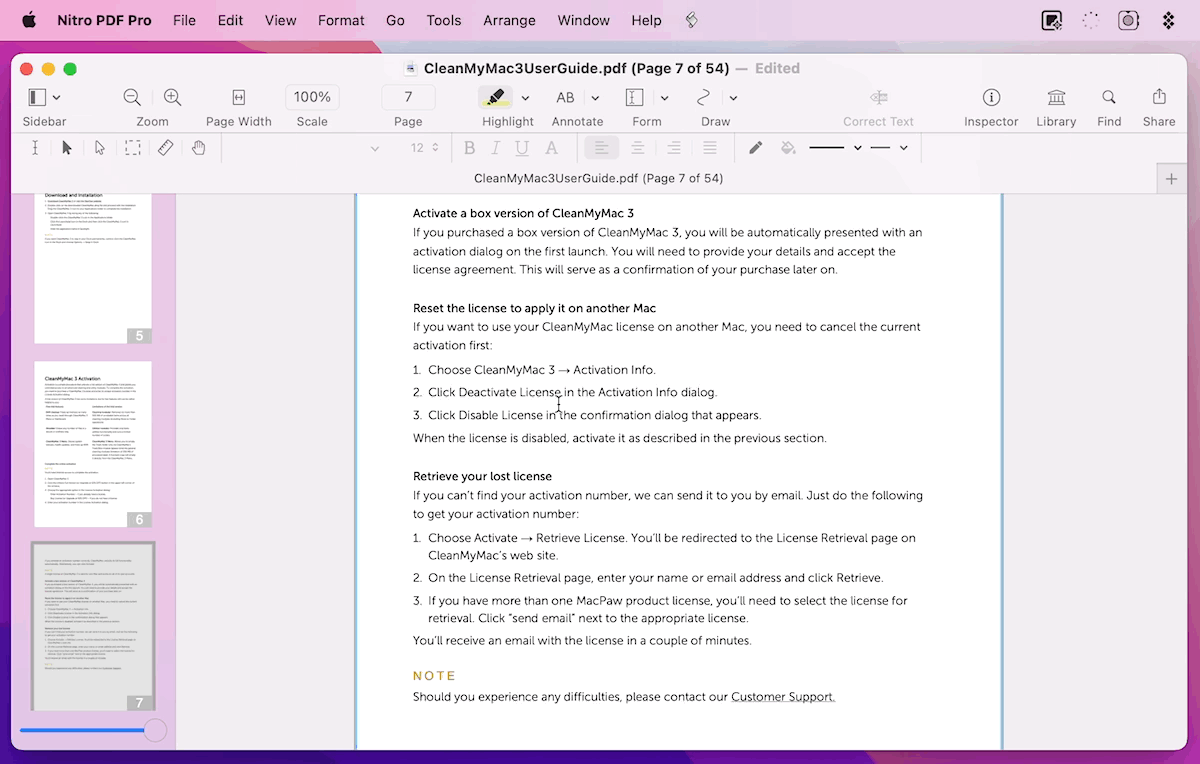Click the Share icon
Screen dimensions: 1200x764
click(x=1159, y=96)
